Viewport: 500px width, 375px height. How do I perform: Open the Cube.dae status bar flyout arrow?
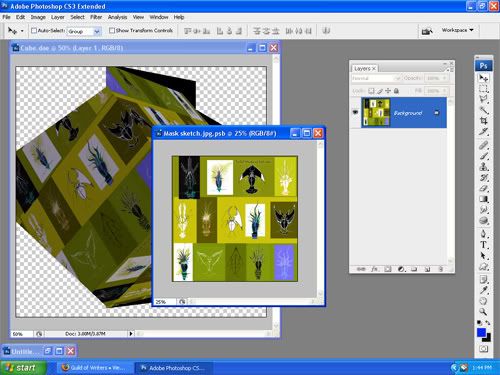(x=131, y=333)
